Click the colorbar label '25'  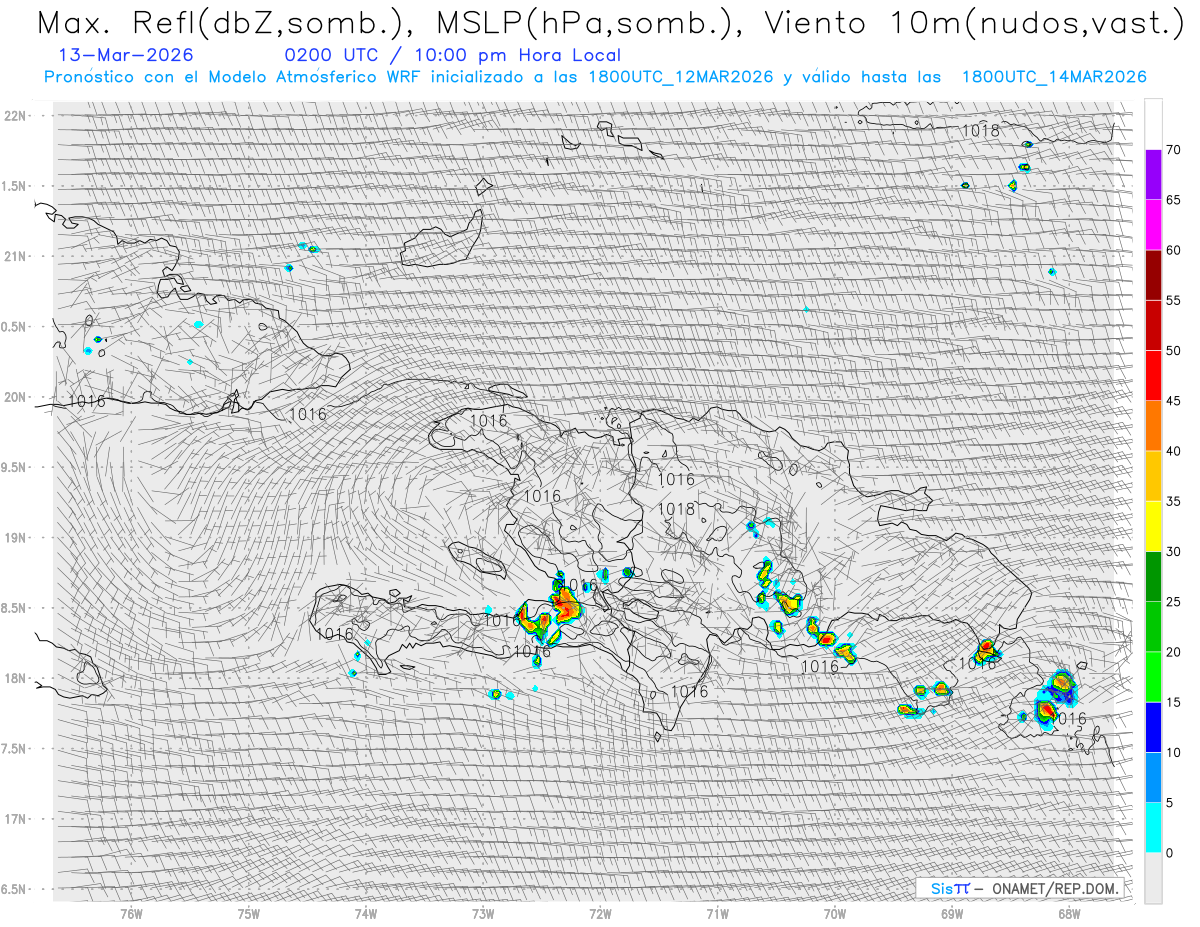pos(1173,602)
